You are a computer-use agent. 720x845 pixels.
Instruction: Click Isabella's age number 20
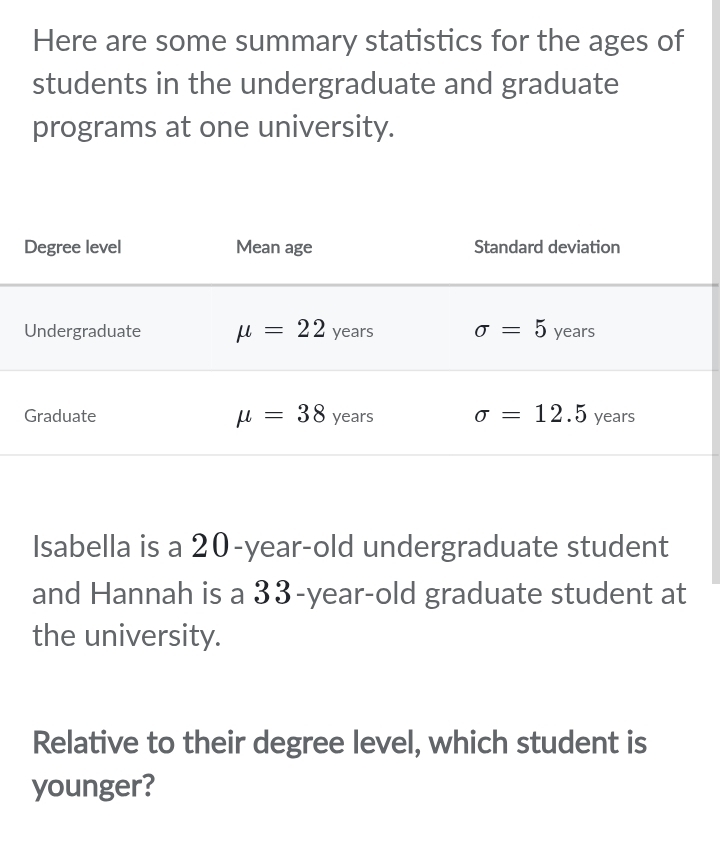pos(211,546)
